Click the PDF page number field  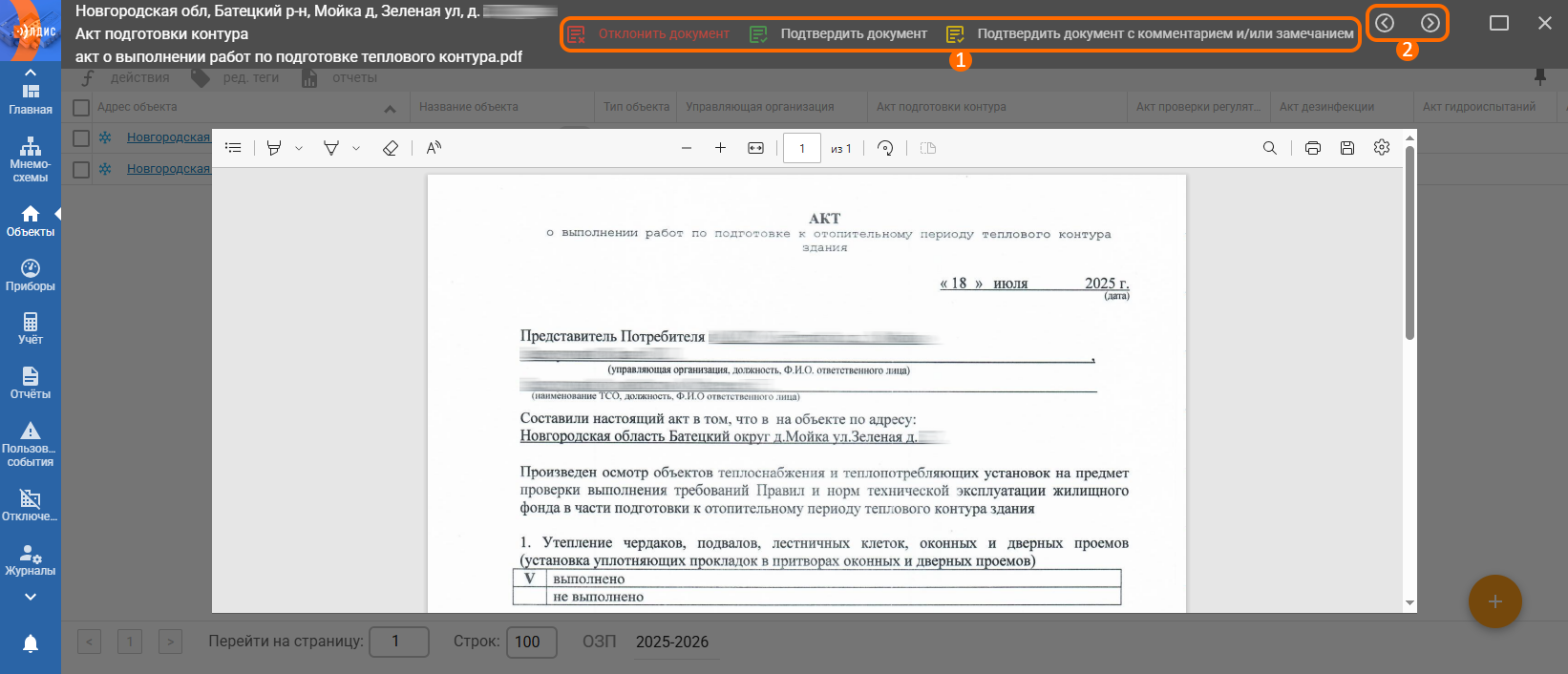click(x=802, y=148)
